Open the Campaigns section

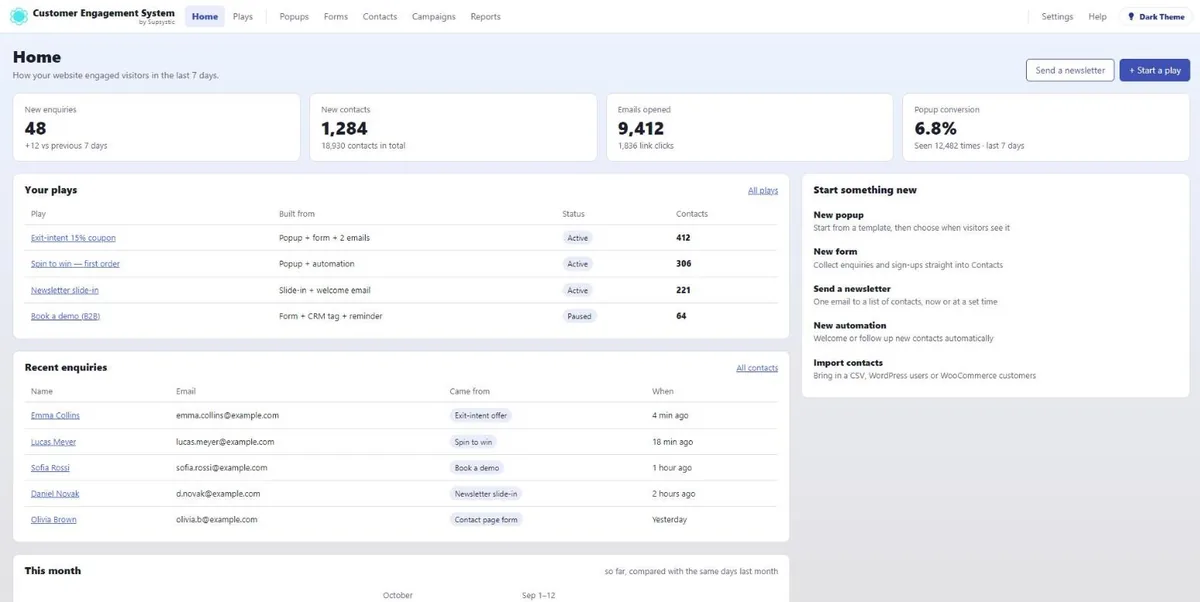click(x=434, y=17)
